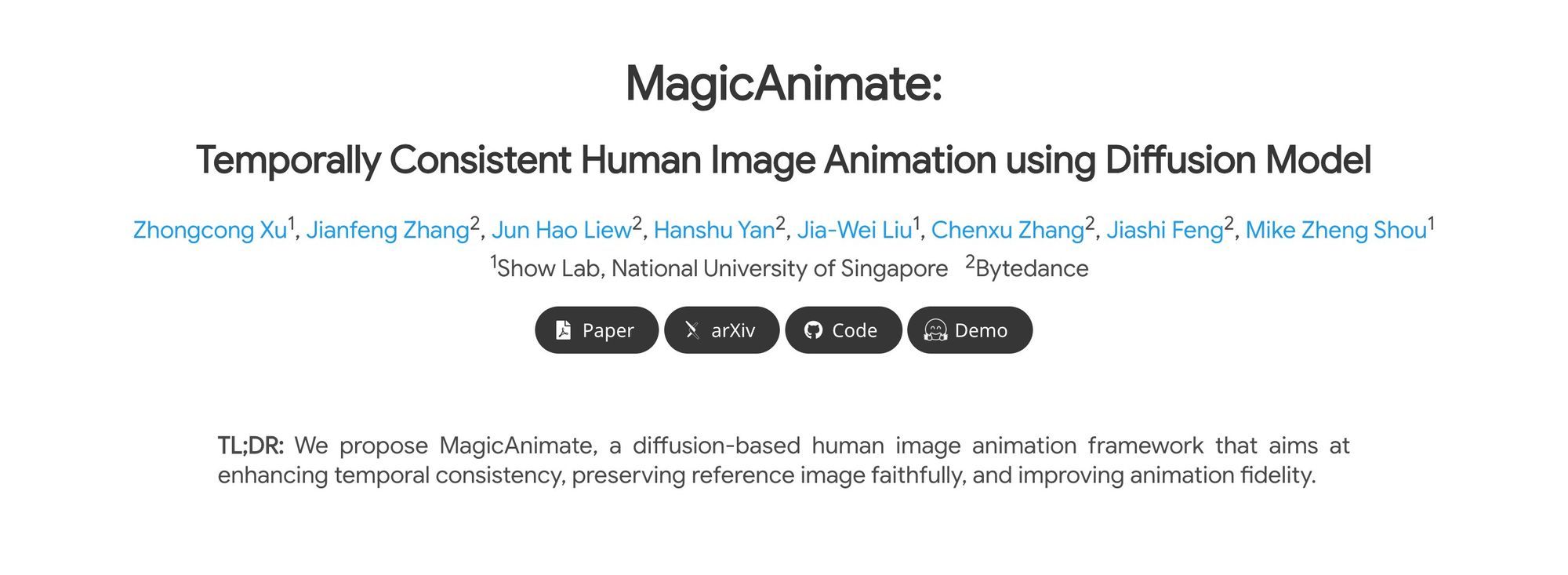Open Zhongcong Xu's author link
This screenshot has height=575, width=1568.
pyautogui.click(x=209, y=230)
